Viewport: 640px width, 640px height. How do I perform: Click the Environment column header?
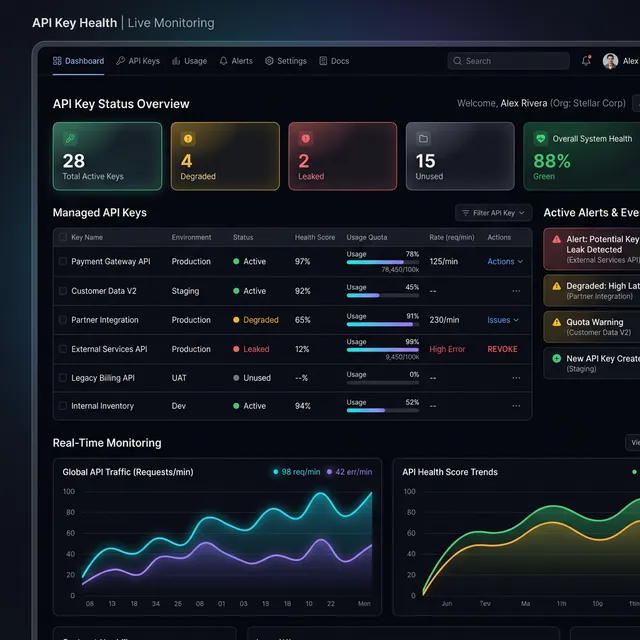click(191, 237)
